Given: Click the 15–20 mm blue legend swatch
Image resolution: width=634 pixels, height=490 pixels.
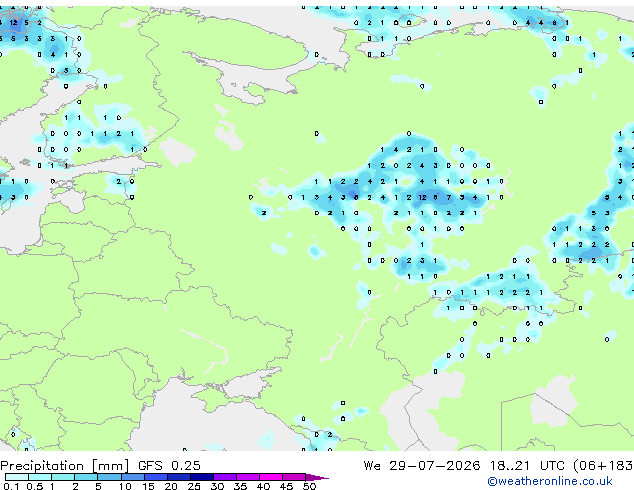Looking at the screenshot, I should click(155, 477).
